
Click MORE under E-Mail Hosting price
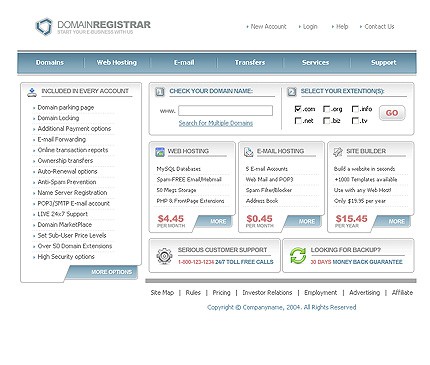pyautogui.click(x=307, y=221)
